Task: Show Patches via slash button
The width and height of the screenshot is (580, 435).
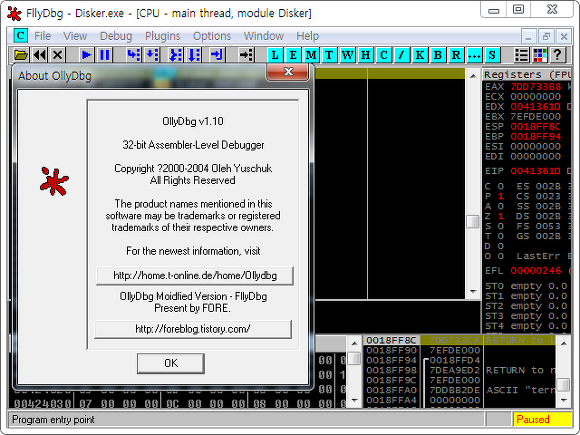Action: coord(402,55)
